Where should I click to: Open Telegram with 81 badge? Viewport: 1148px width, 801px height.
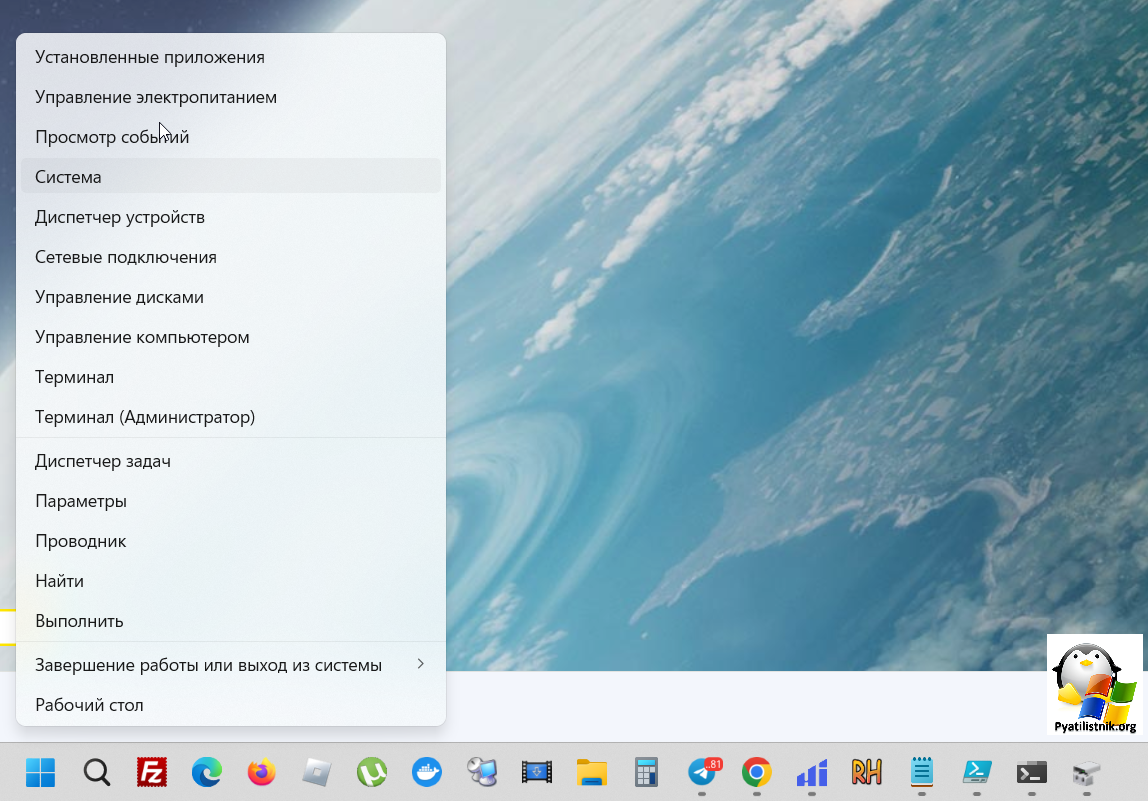pos(704,772)
